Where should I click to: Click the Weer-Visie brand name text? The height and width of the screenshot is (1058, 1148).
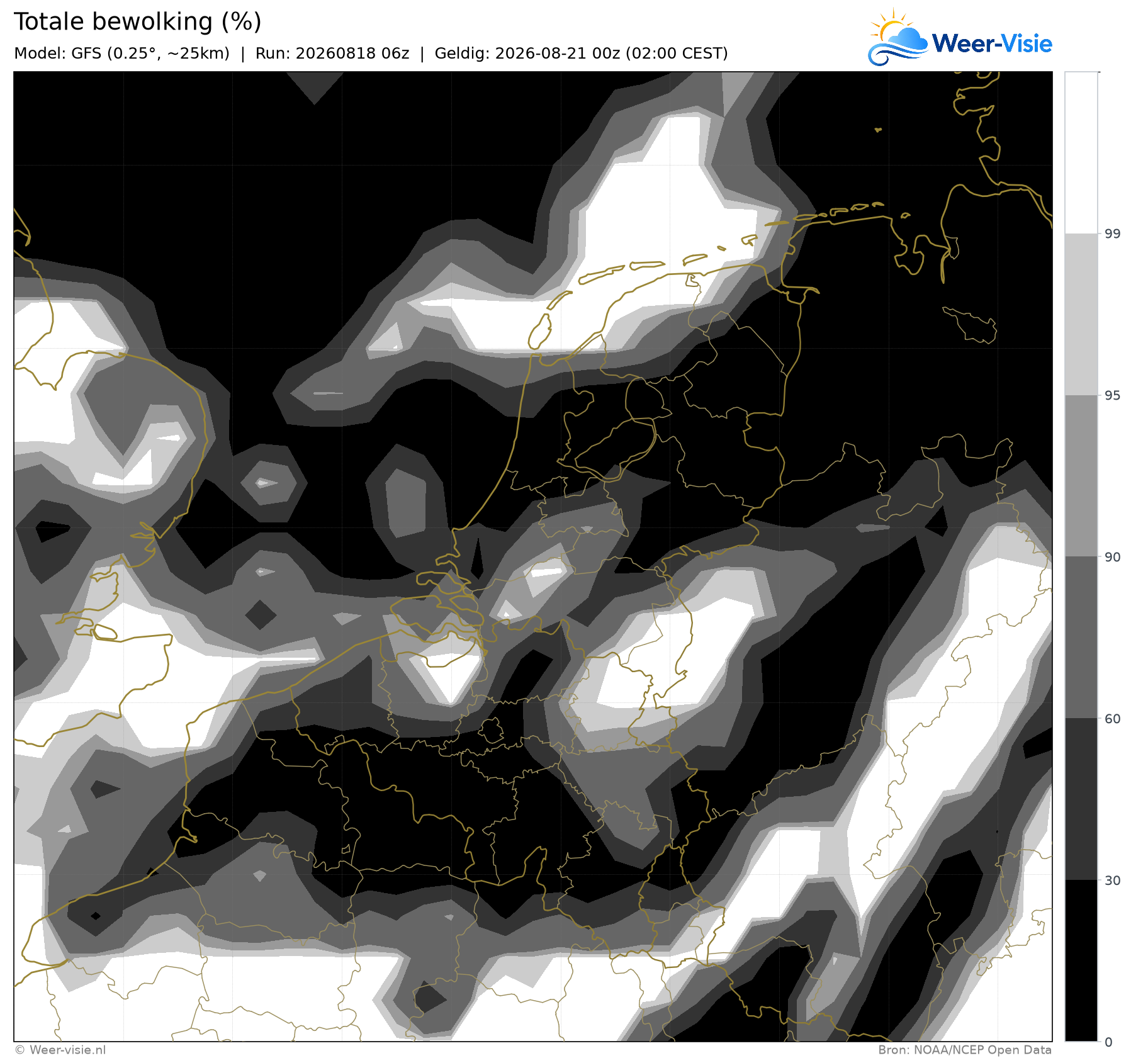tap(992, 43)
